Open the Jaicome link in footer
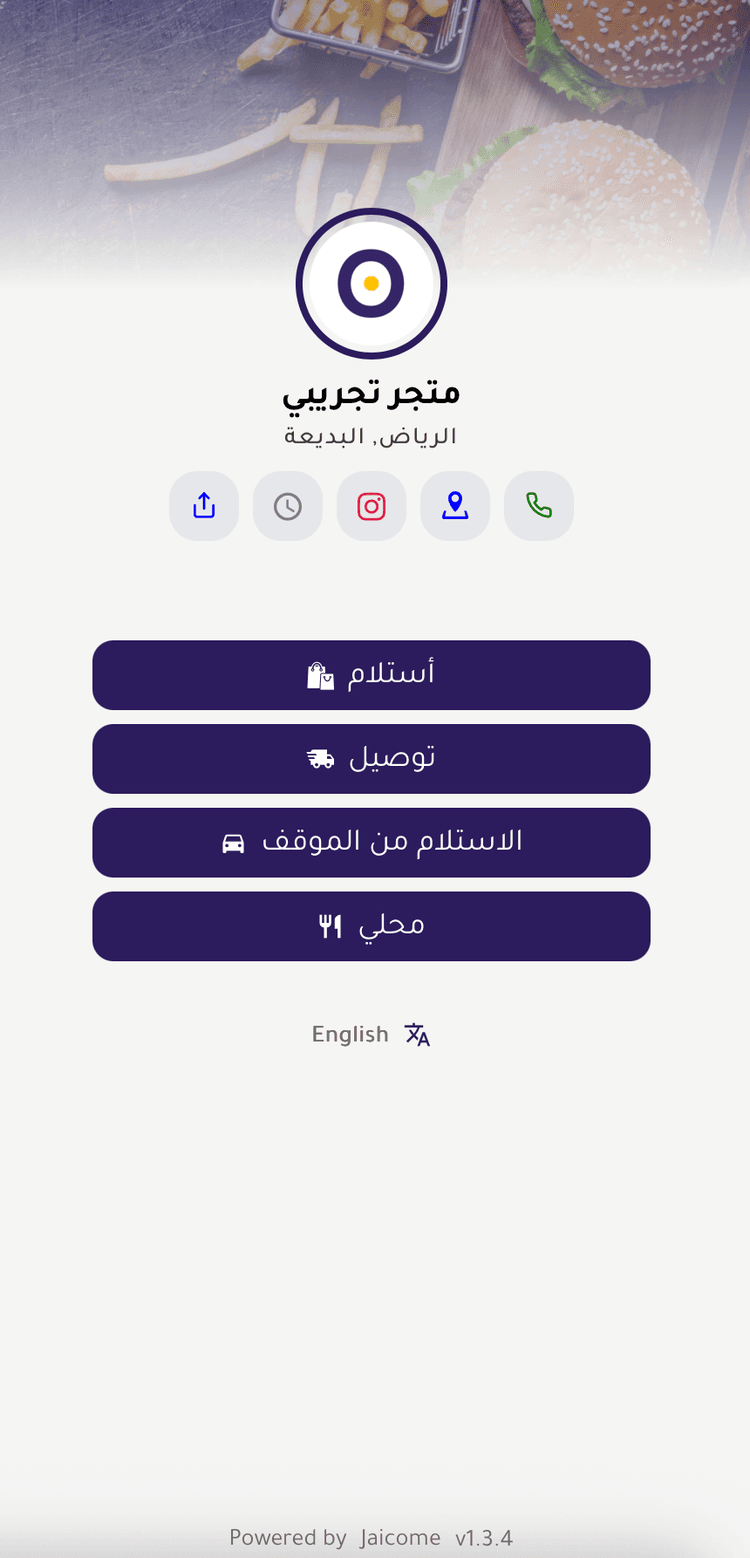The height and width of the screenshot is (1558, 750). coord(400,1537)
